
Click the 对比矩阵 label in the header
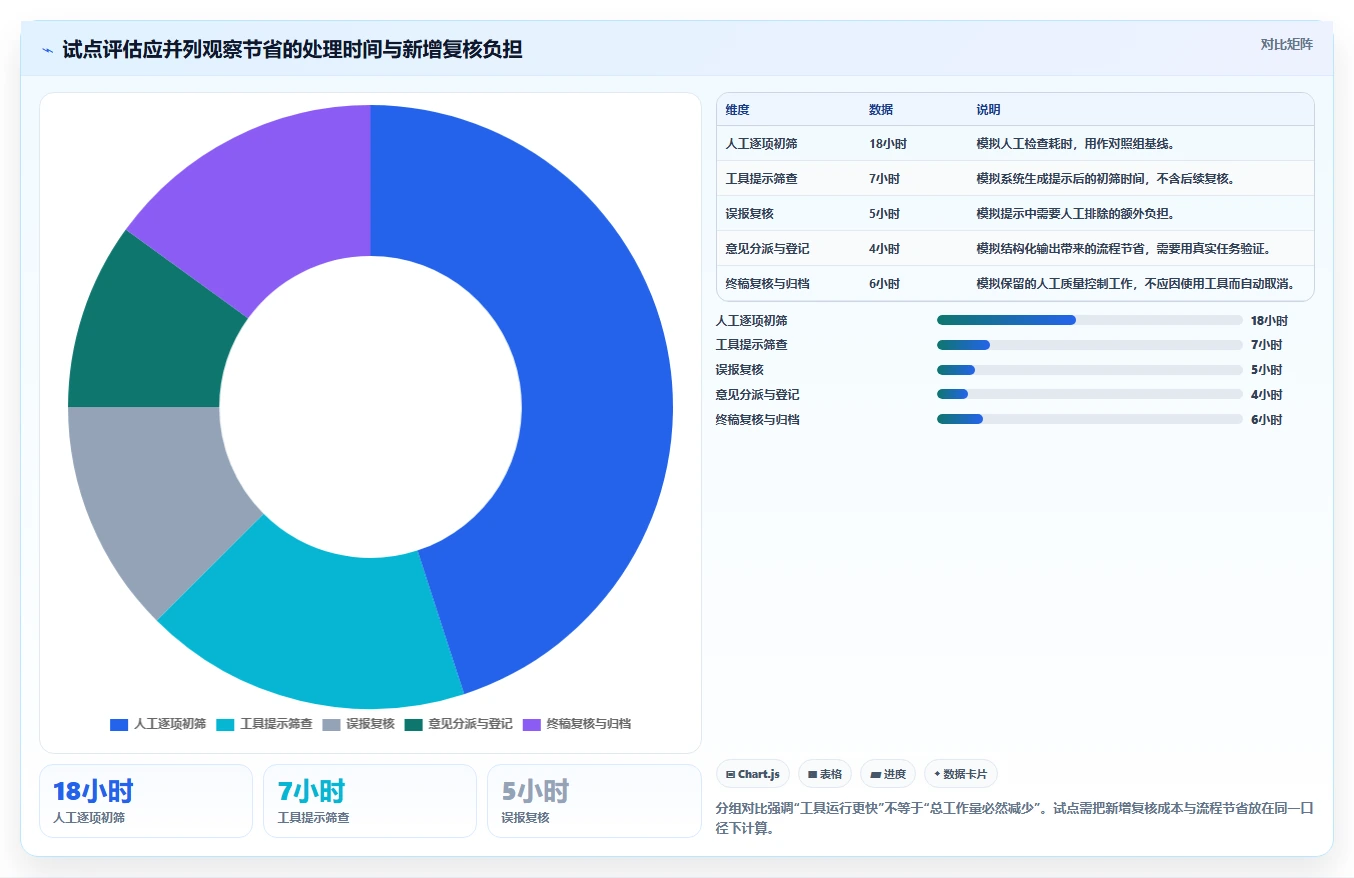[x=1287, y=44]
